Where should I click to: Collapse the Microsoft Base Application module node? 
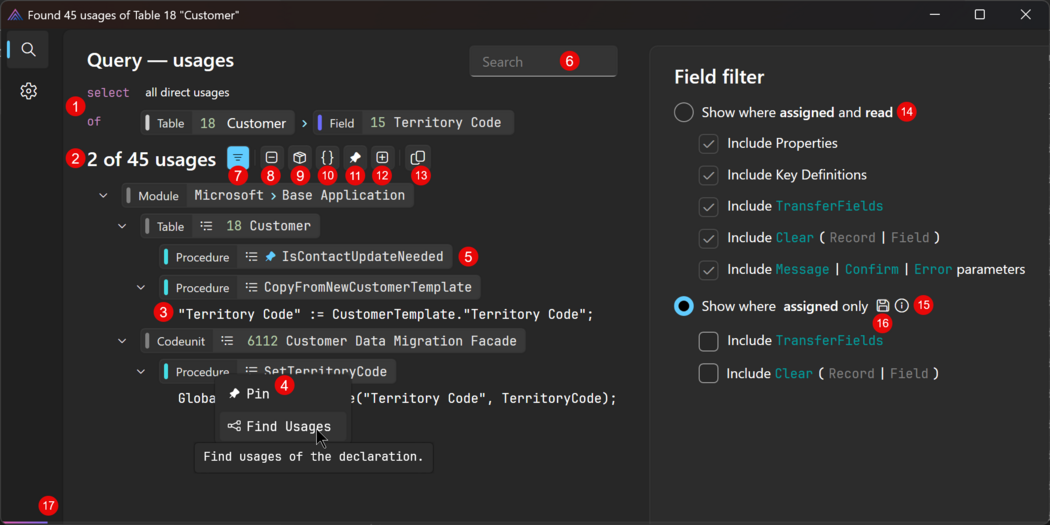coord(104,196)
